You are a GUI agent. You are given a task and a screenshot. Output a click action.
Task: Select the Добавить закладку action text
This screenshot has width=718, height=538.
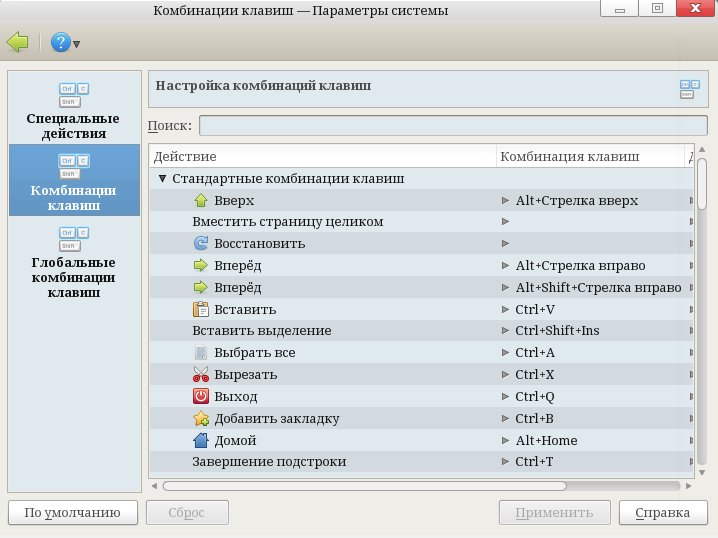coord(277,418)
